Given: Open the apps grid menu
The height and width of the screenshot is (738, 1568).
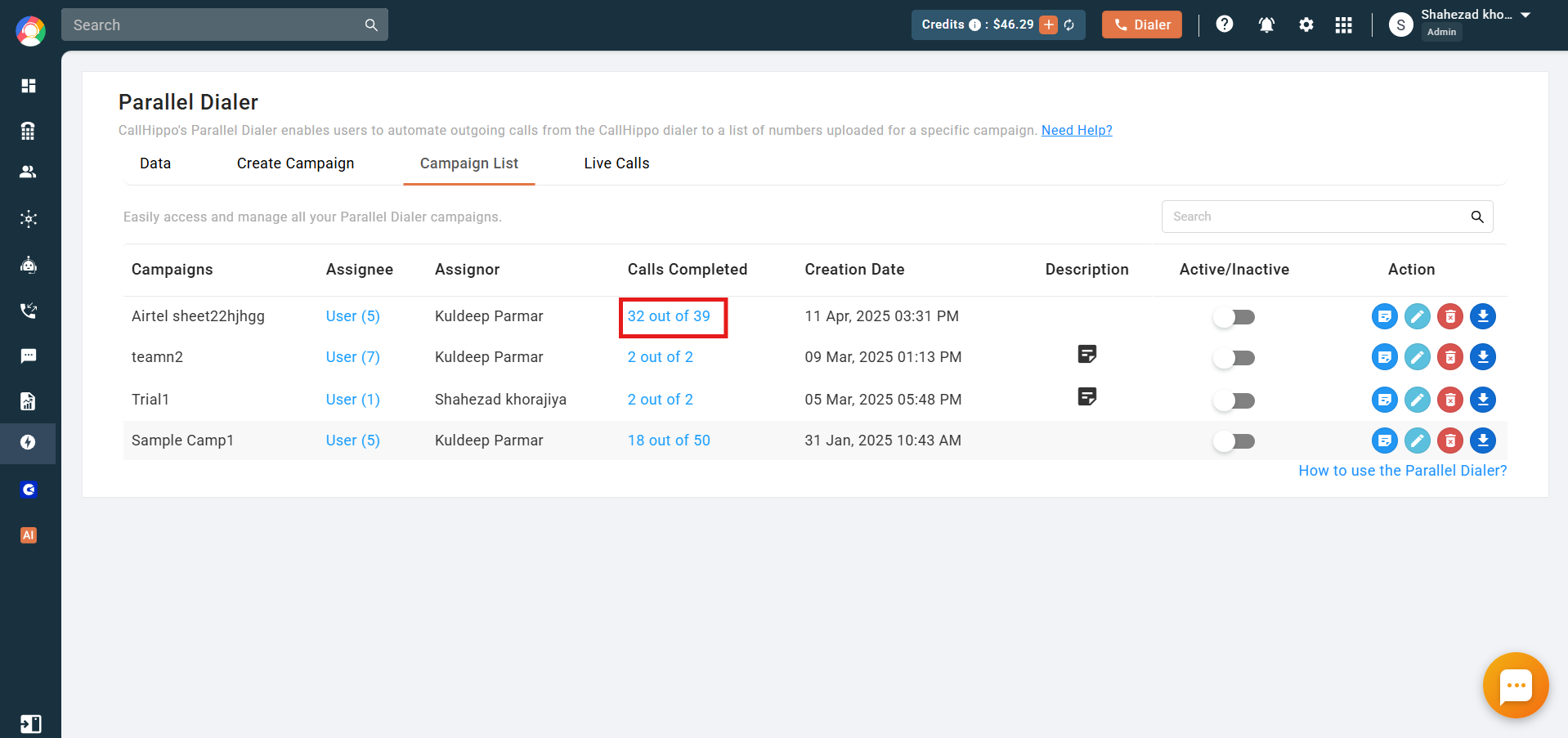Looking at the screenshot, I should tap(1344, 25).
